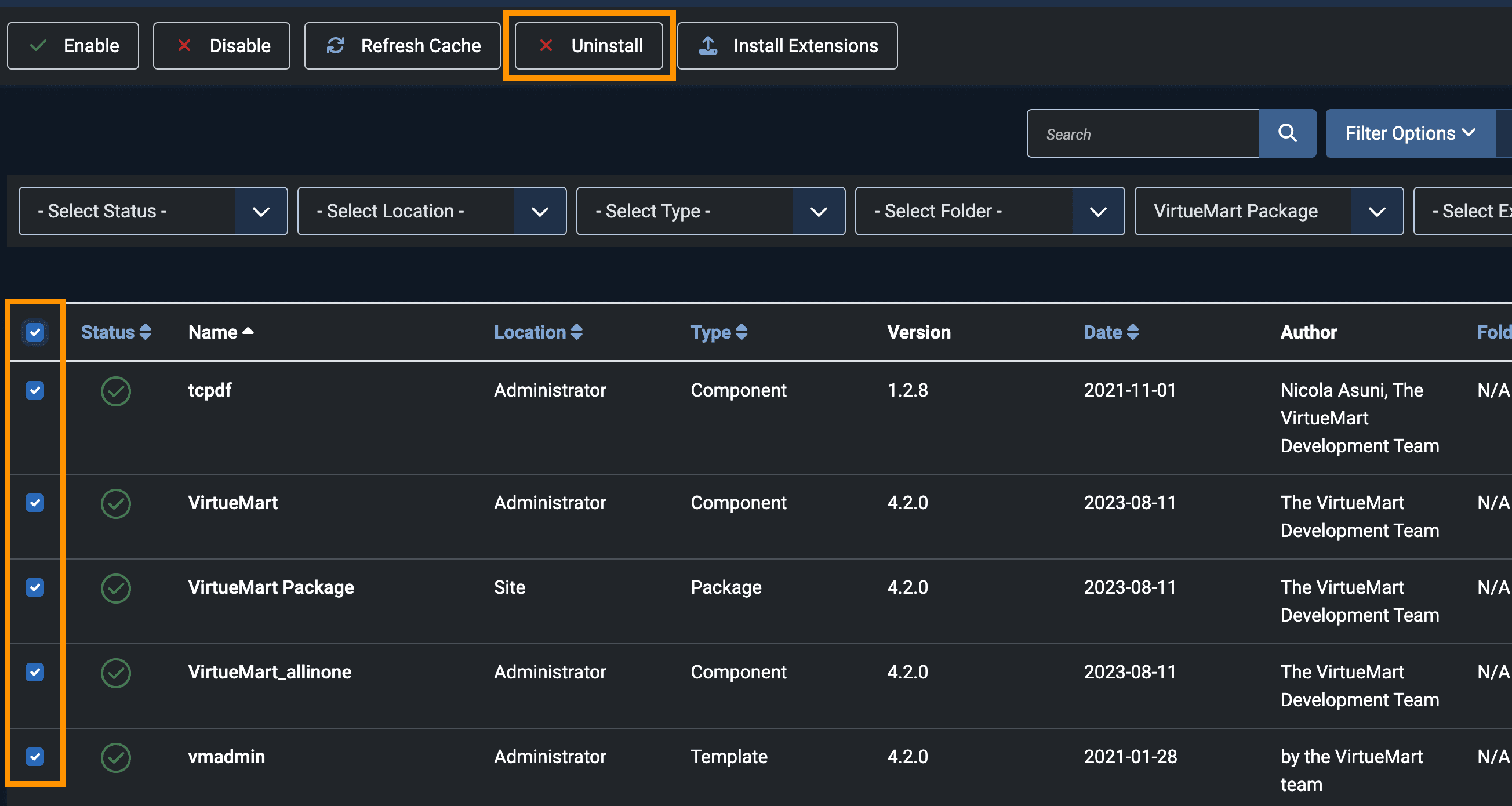Click the Enable button

pos(73,46)
